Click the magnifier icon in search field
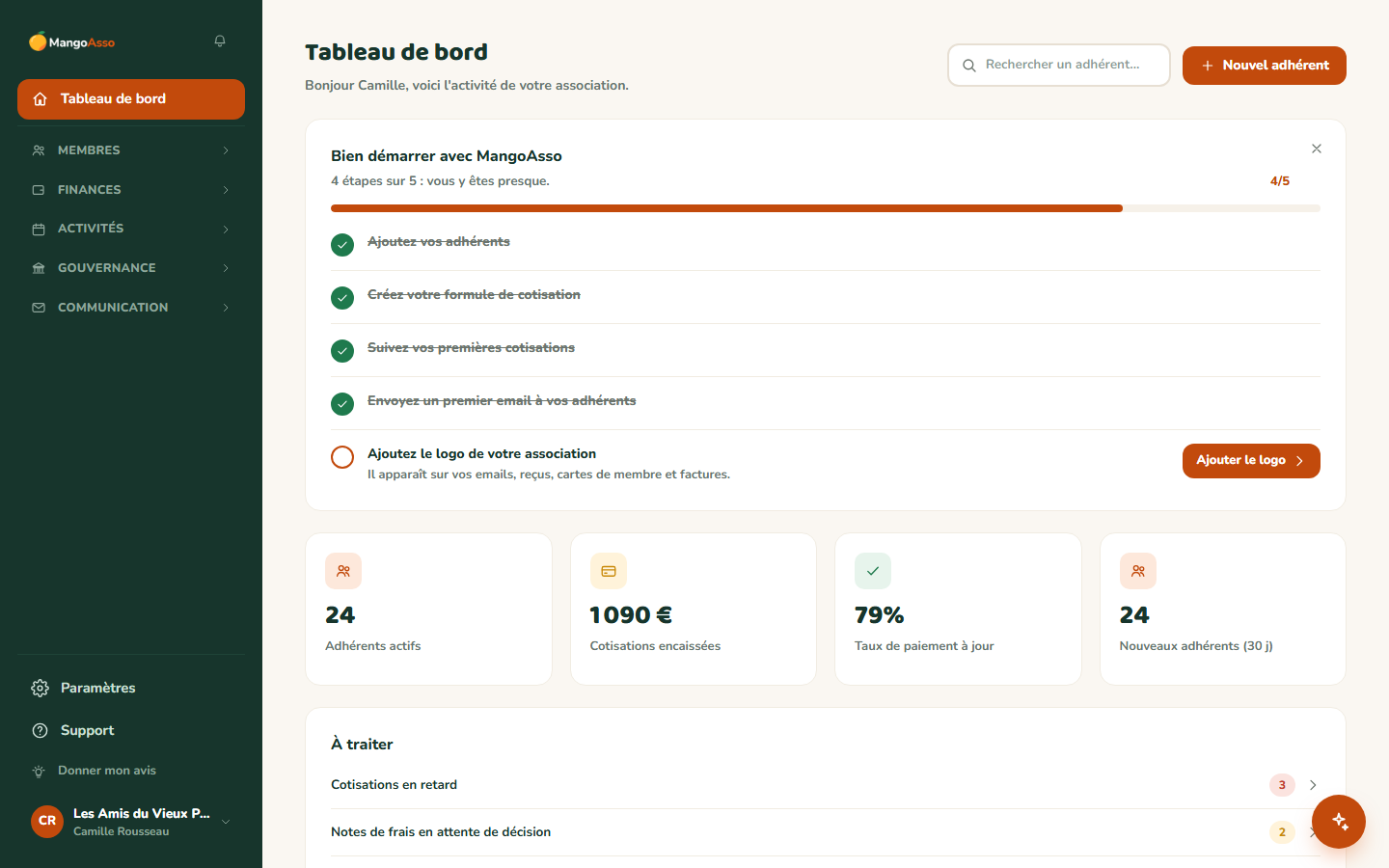The height and width of the screenshot is (868, 1389). click(969, 66)
